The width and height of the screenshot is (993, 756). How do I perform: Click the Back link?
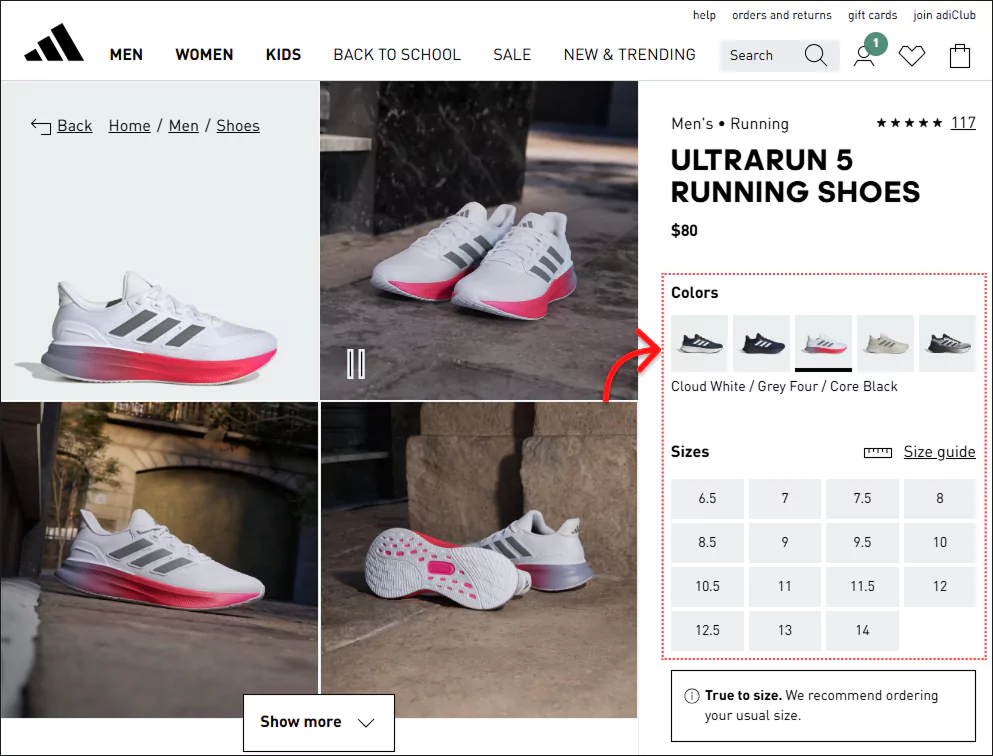[75, 126]
